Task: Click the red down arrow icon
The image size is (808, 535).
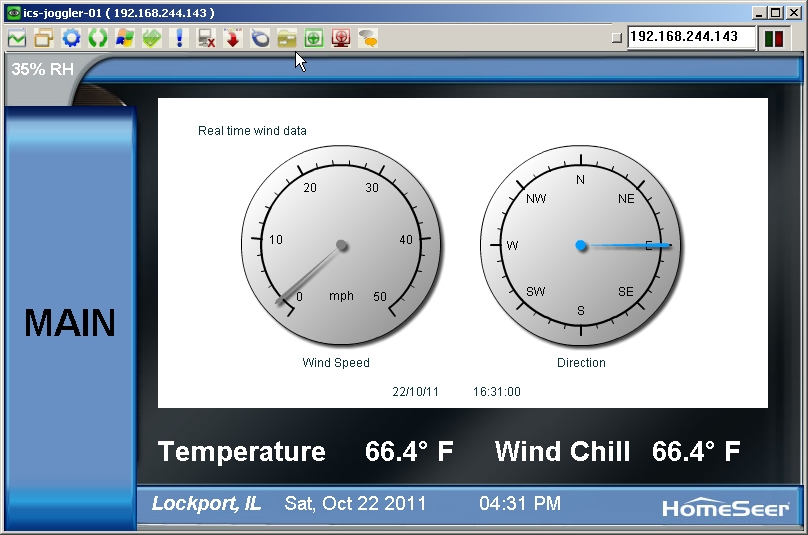Action: coord(233,38)
